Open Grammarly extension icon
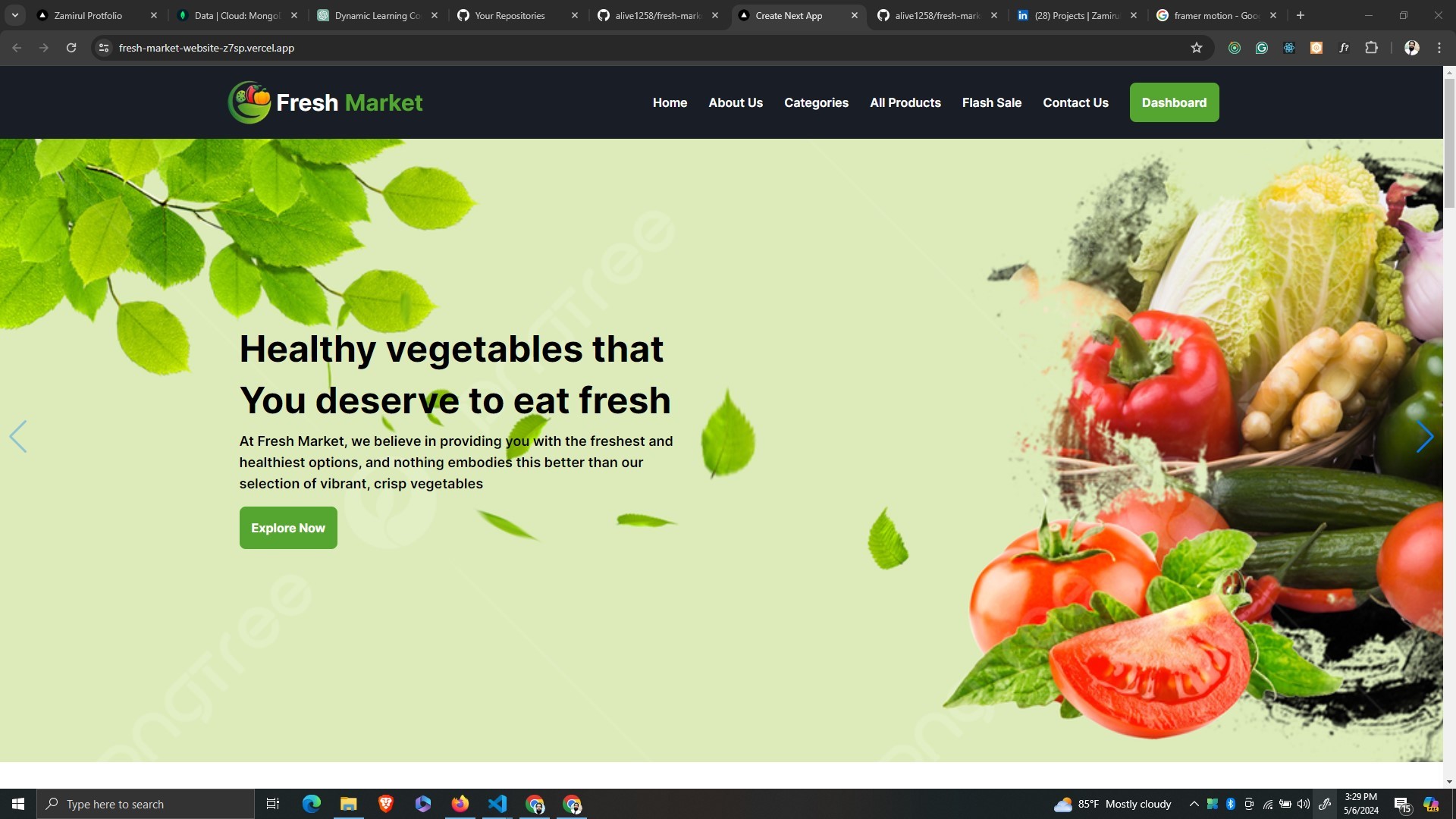This screenshot has height=819, width=1456. (1262, 48)
